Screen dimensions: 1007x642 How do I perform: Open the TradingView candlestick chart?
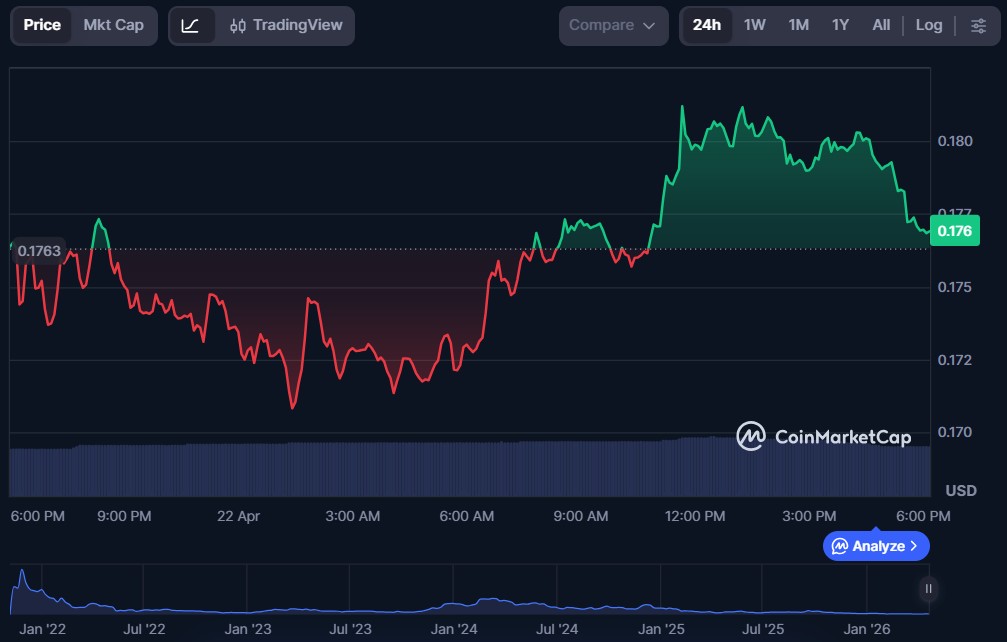tap(286, 26)
